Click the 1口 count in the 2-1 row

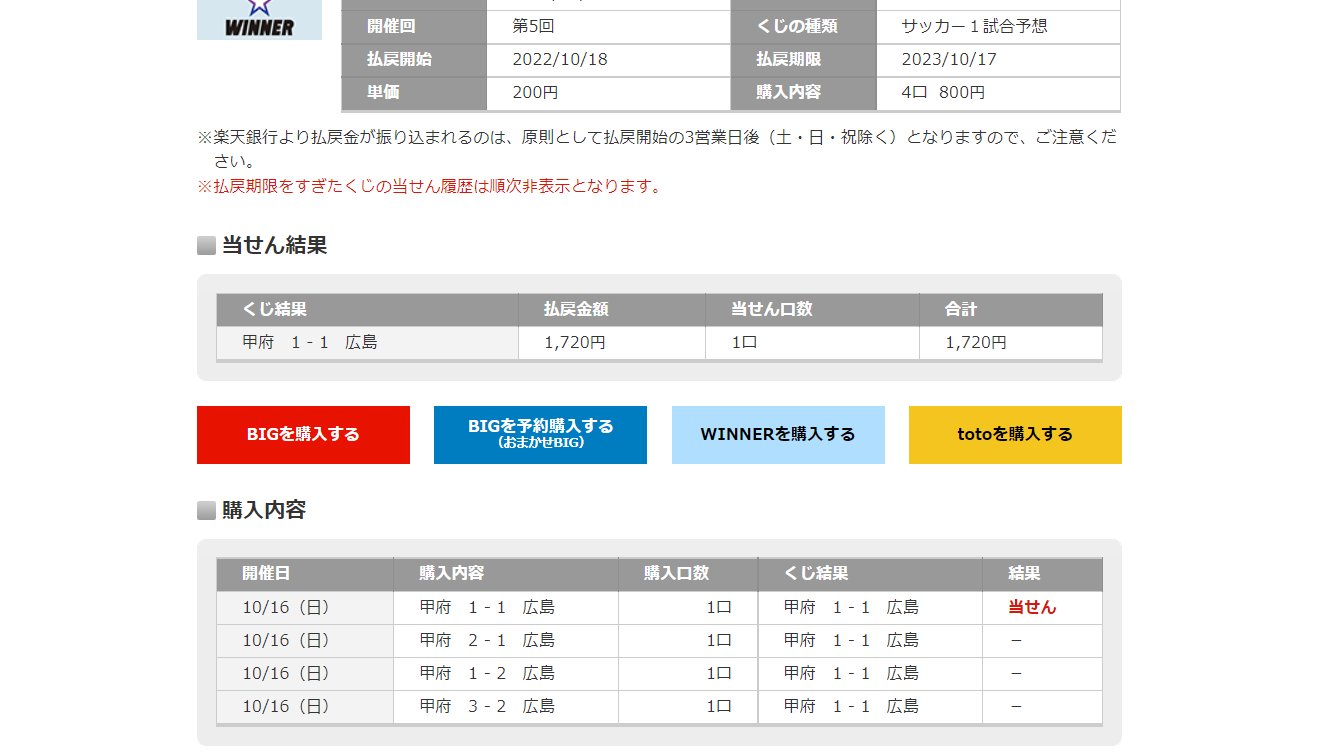click(x=719, y=640)
